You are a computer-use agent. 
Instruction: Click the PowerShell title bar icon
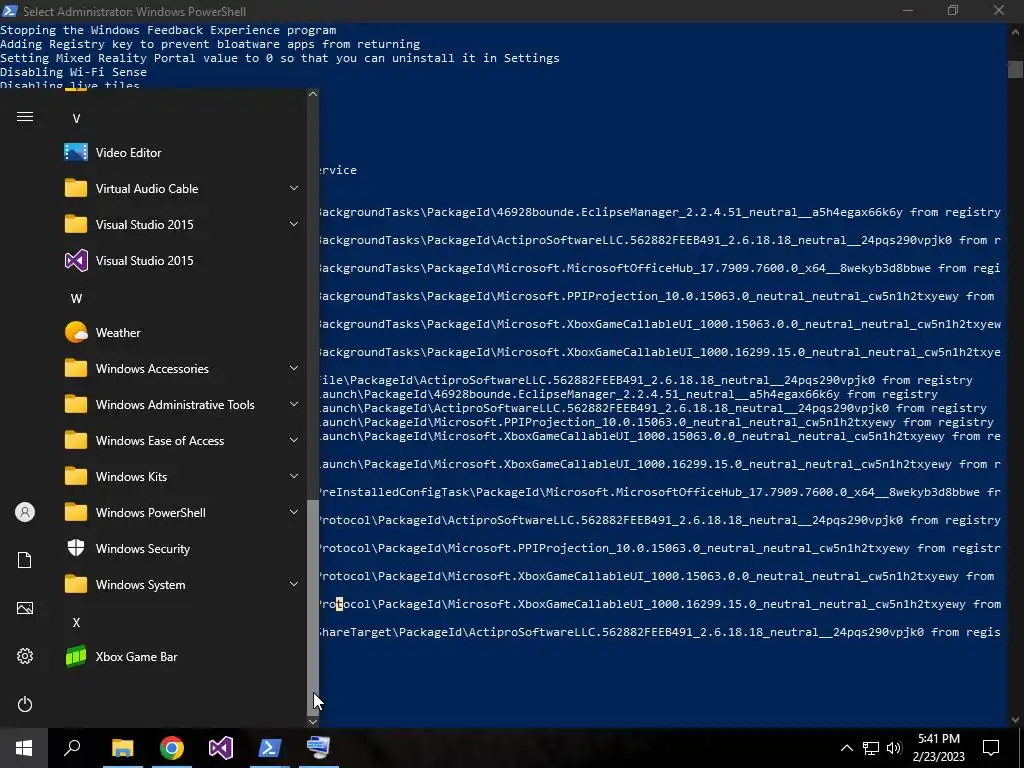pyautogui.click(x=10, y=11)
